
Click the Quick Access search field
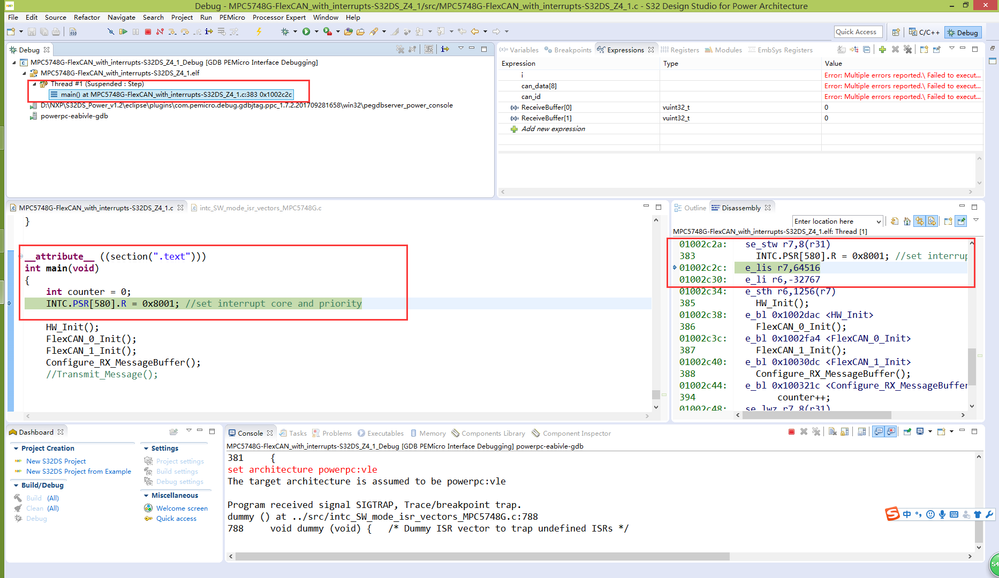858,32
